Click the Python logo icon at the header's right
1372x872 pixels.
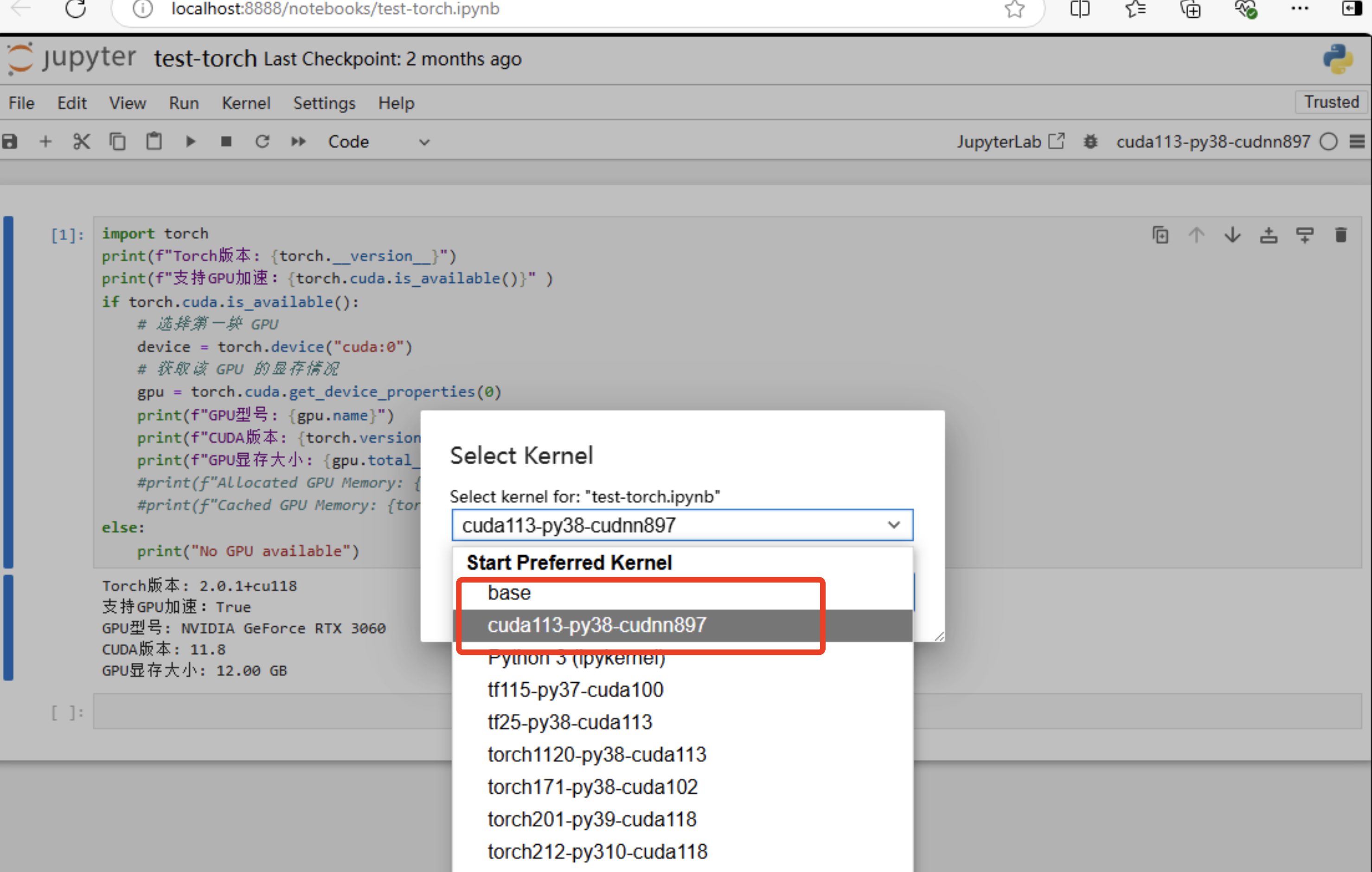click(x=1338, y=59)
